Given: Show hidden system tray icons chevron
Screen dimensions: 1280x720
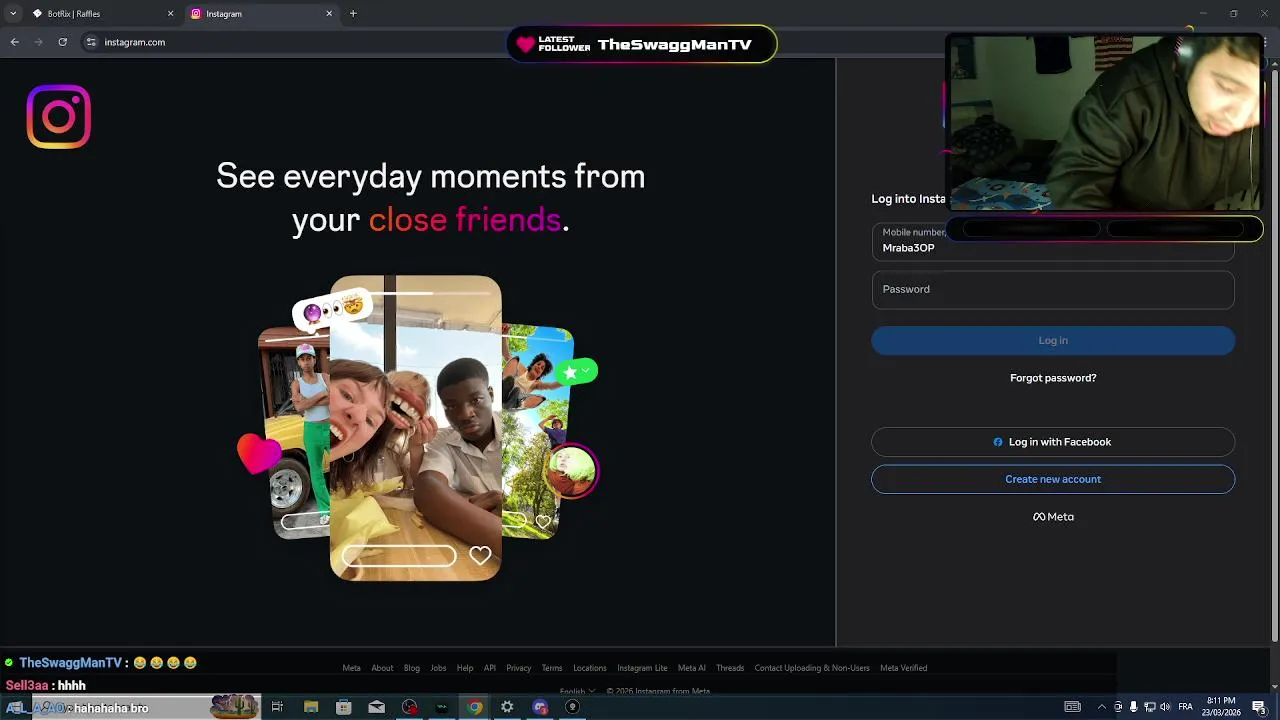Looking at the screenshot, I should [x=1101, y=707].
